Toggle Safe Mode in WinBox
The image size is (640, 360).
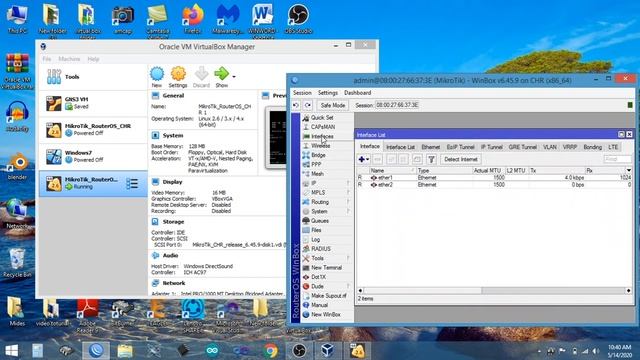[333, 105]
